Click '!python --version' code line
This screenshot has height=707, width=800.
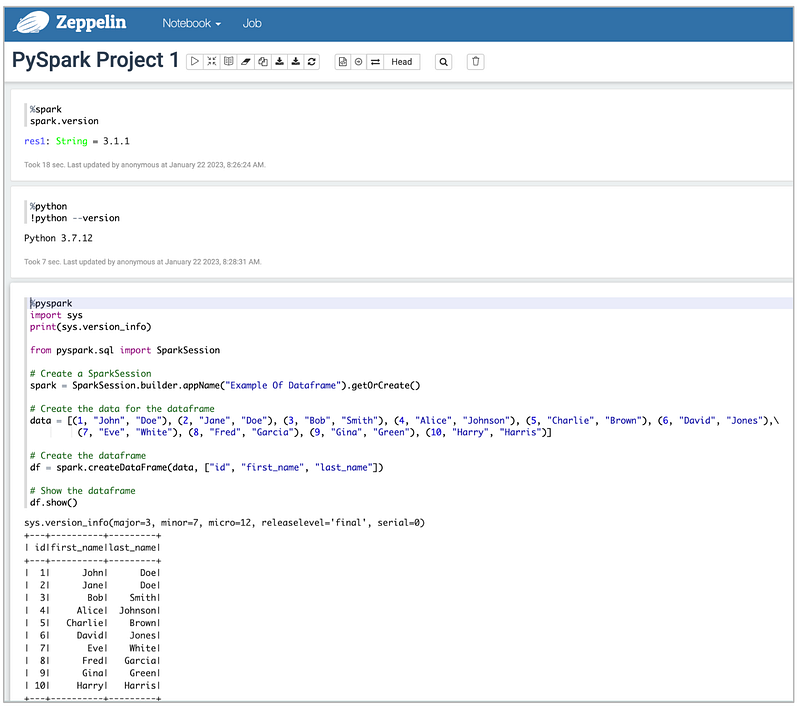pos(75,218)
